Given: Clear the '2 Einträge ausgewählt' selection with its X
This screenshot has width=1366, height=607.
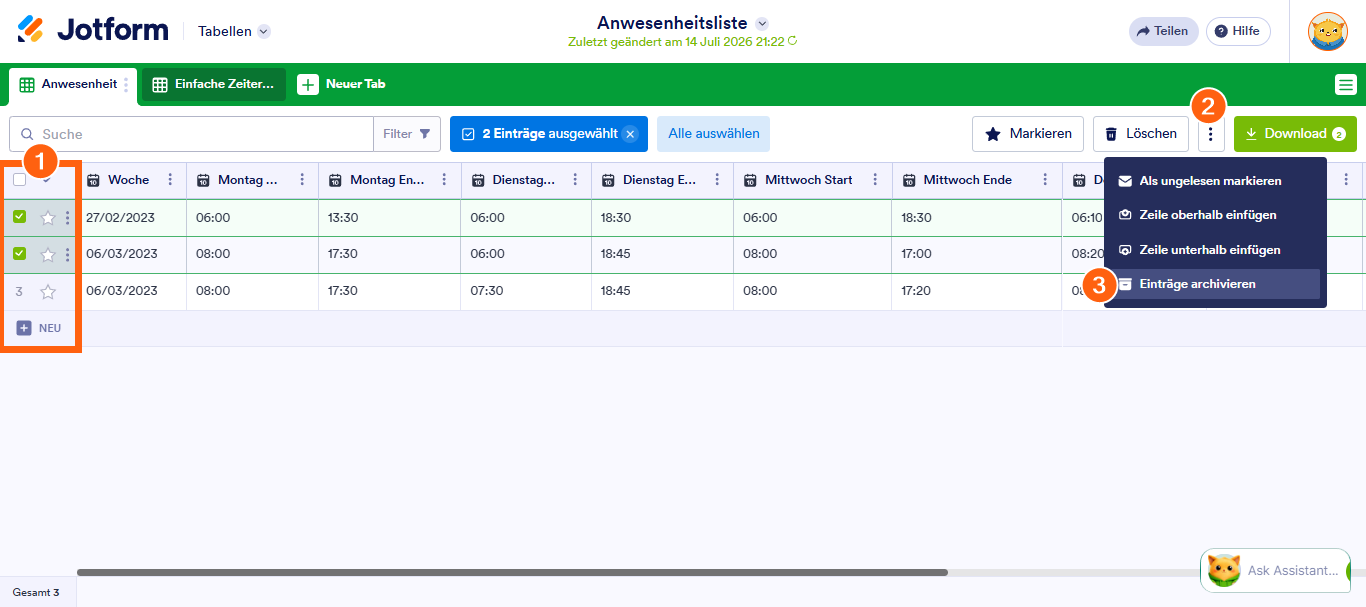Looking at the screenshot, I should [x=630, y=134].
